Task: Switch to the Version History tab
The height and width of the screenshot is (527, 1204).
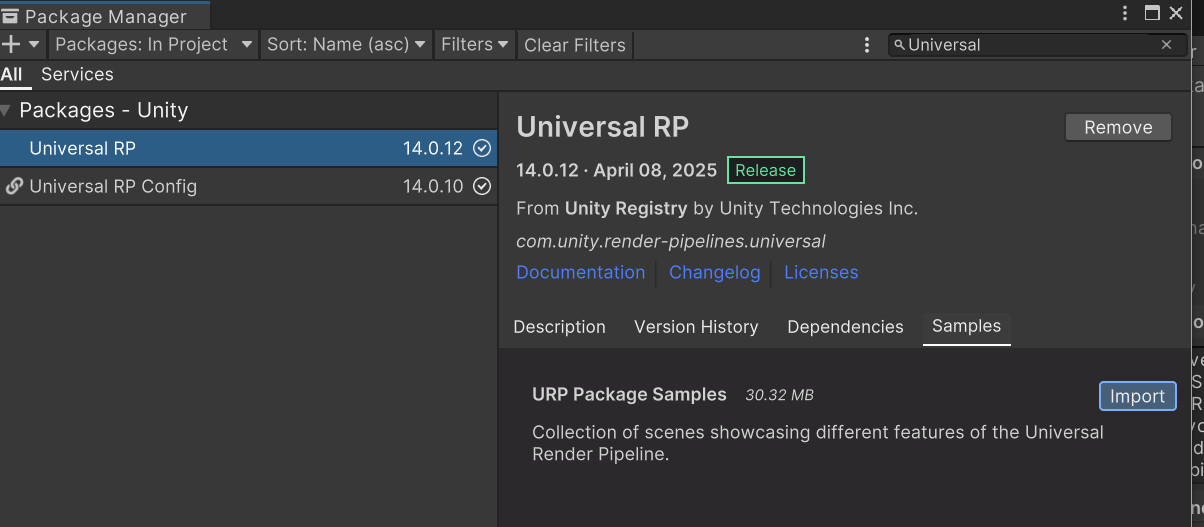Action: coord(696,327)
